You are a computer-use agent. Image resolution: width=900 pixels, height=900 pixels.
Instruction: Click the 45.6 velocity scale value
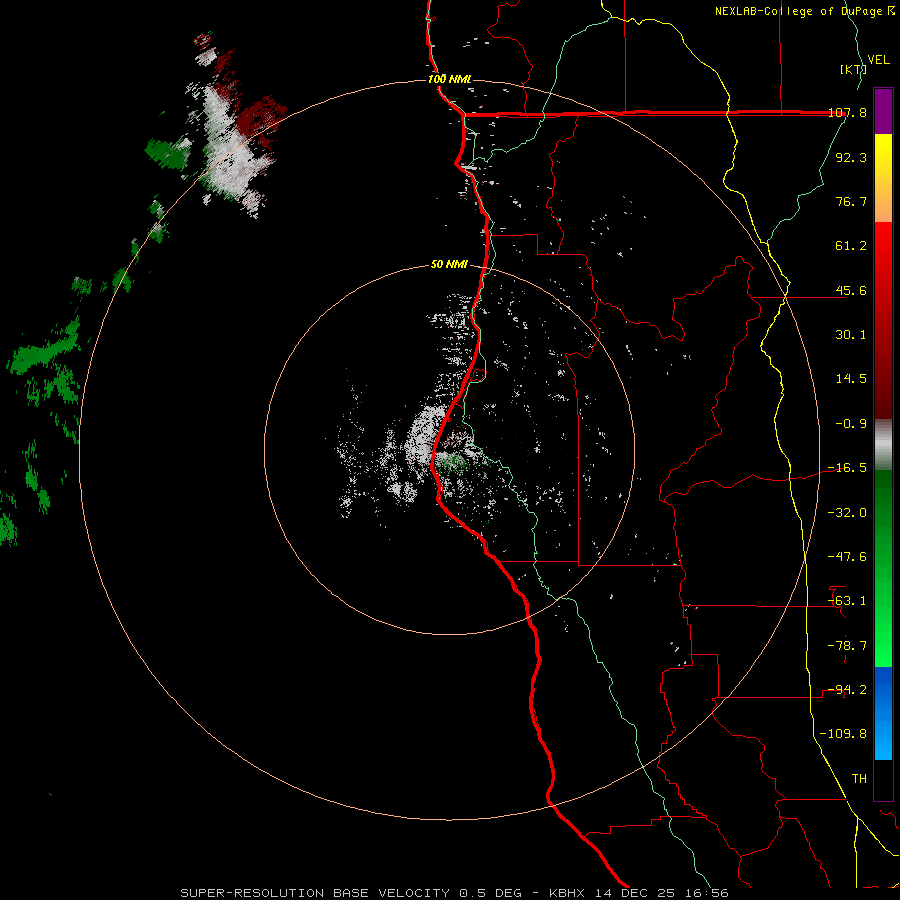pyautogui.click(x=851, y=290)
